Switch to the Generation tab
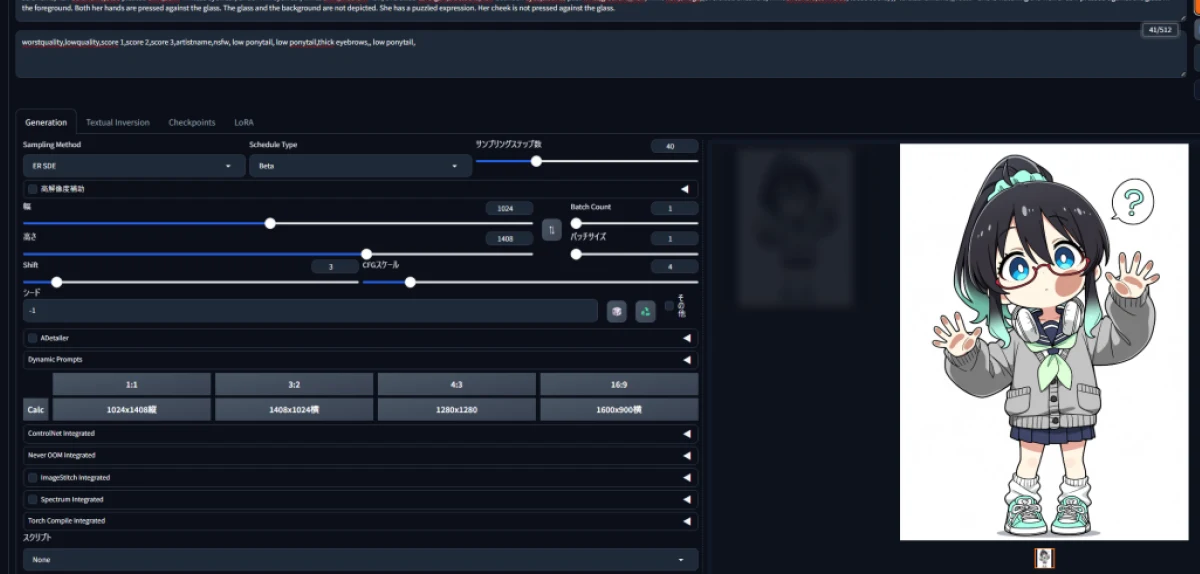This screenshot has width=1200, height=574. (x=46, y=122)
